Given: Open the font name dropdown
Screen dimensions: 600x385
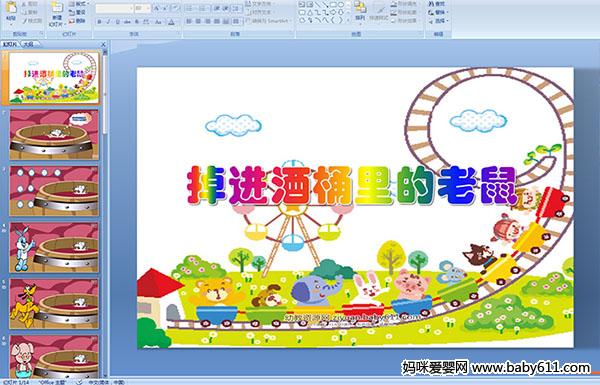Looking at the screenshot, I should 131,8.
